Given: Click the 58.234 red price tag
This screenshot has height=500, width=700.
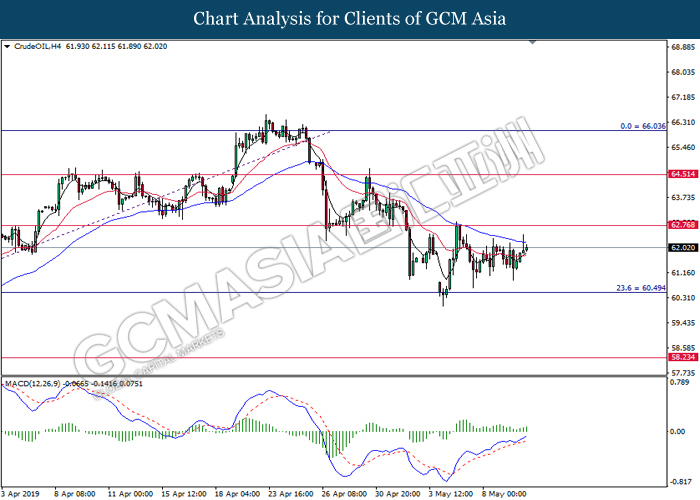Looking at the screenshot, I should point(683,356).
